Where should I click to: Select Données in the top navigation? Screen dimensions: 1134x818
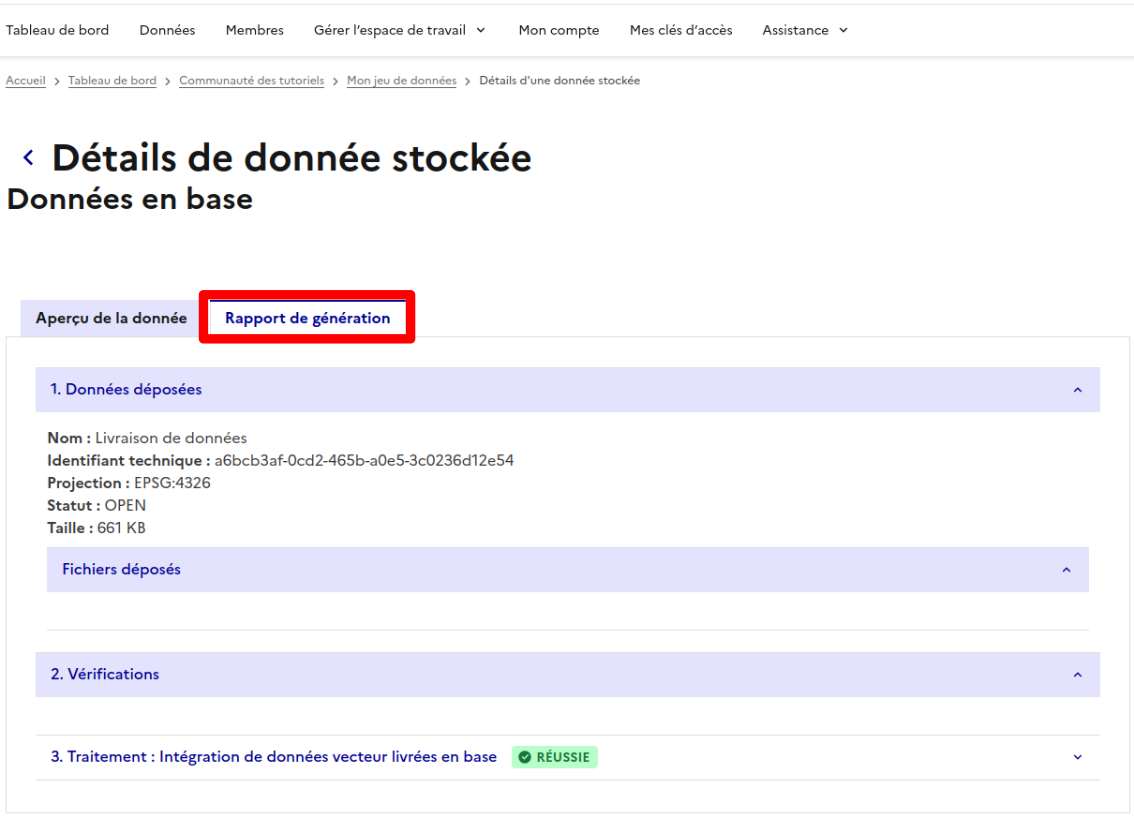[x=166, y=30]
